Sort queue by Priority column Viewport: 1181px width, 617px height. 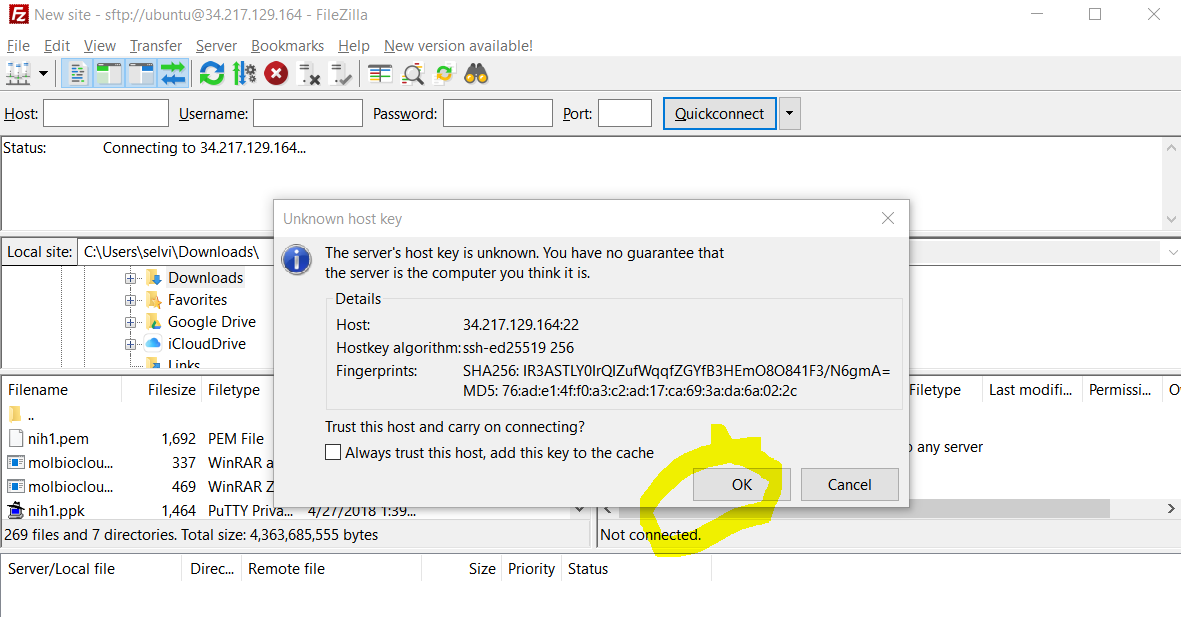[x=531, y=569]
